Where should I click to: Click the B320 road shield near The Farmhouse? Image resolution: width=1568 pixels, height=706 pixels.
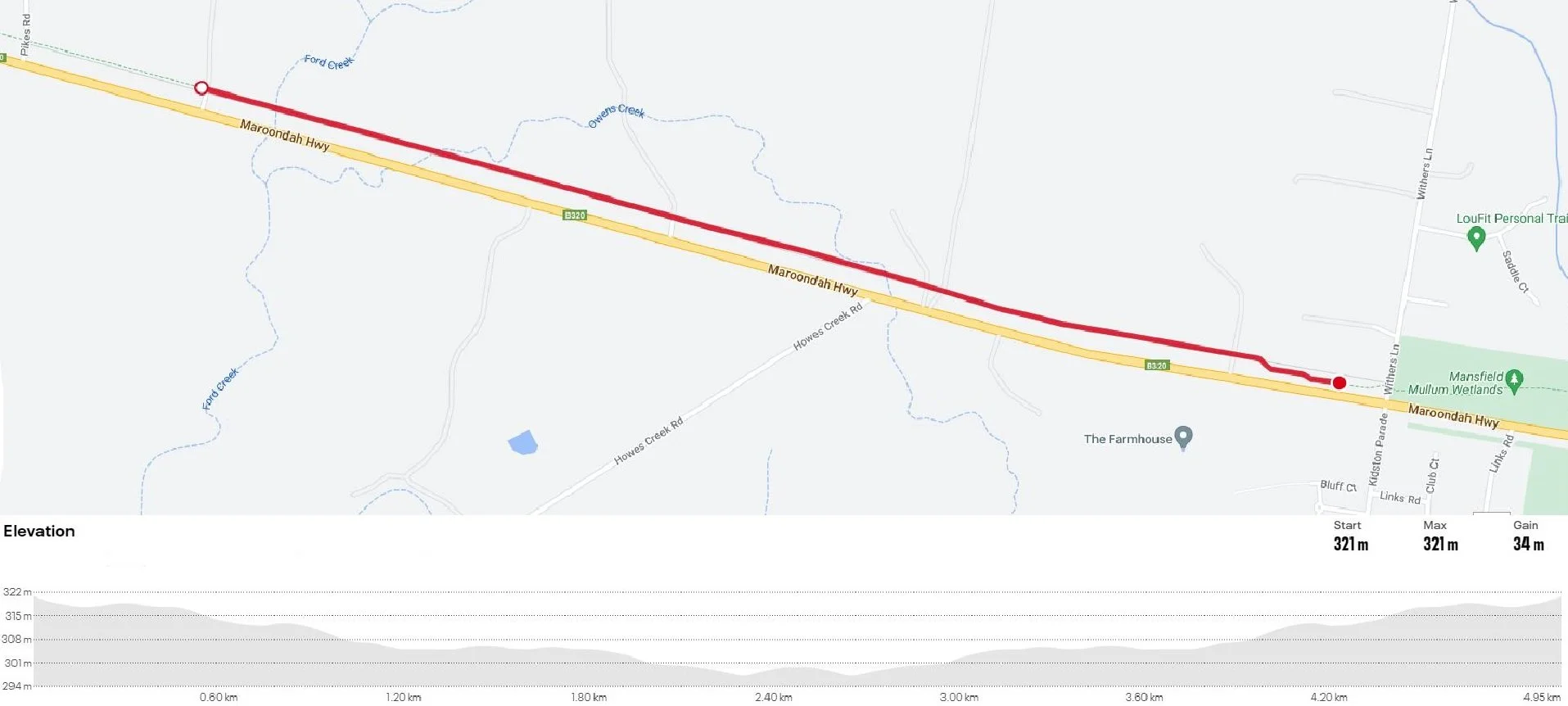point(1156,365)
